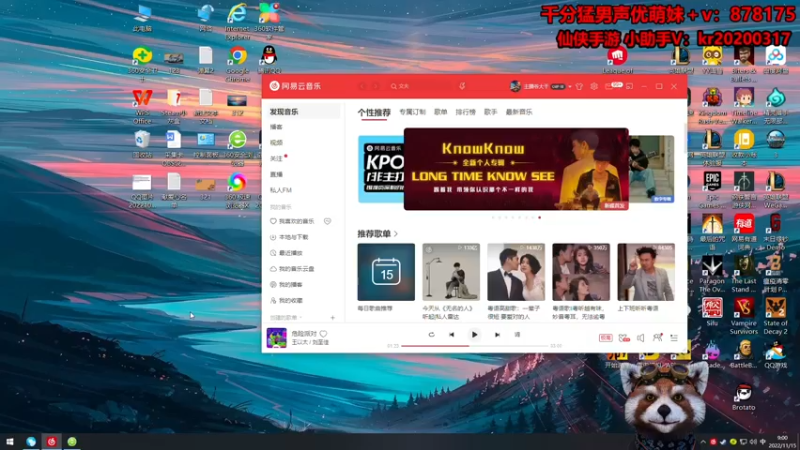Like the playing song 危险派对 with heart
Screen dimensions: 800x450
(x=323, y=334)
